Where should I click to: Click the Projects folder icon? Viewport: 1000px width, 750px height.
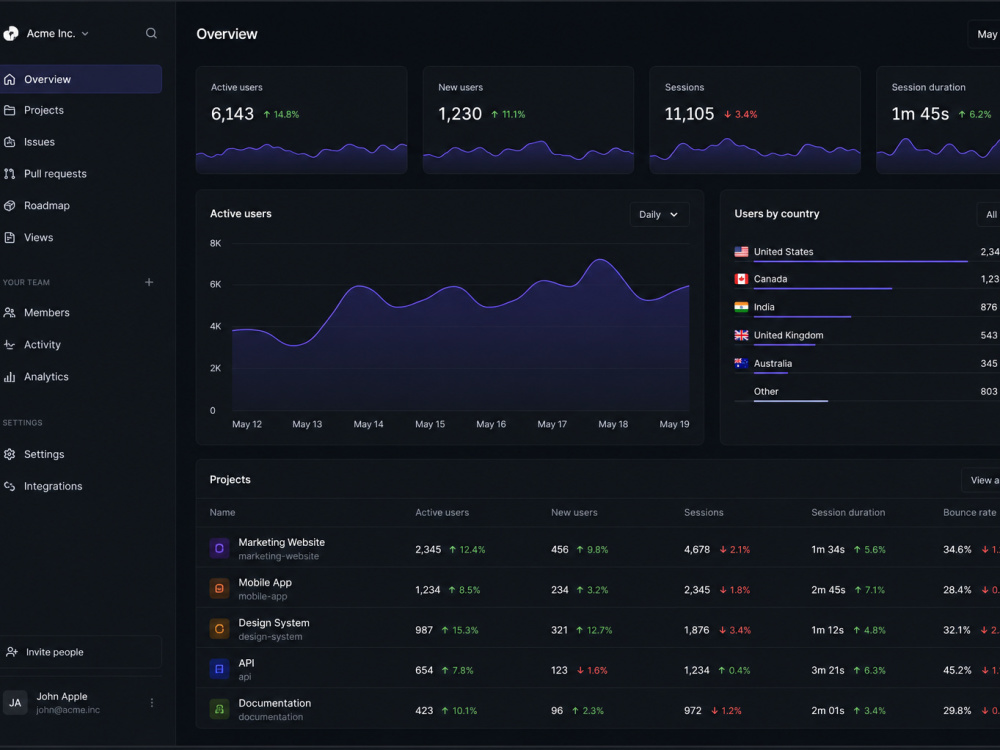click(x=10, y=110)
